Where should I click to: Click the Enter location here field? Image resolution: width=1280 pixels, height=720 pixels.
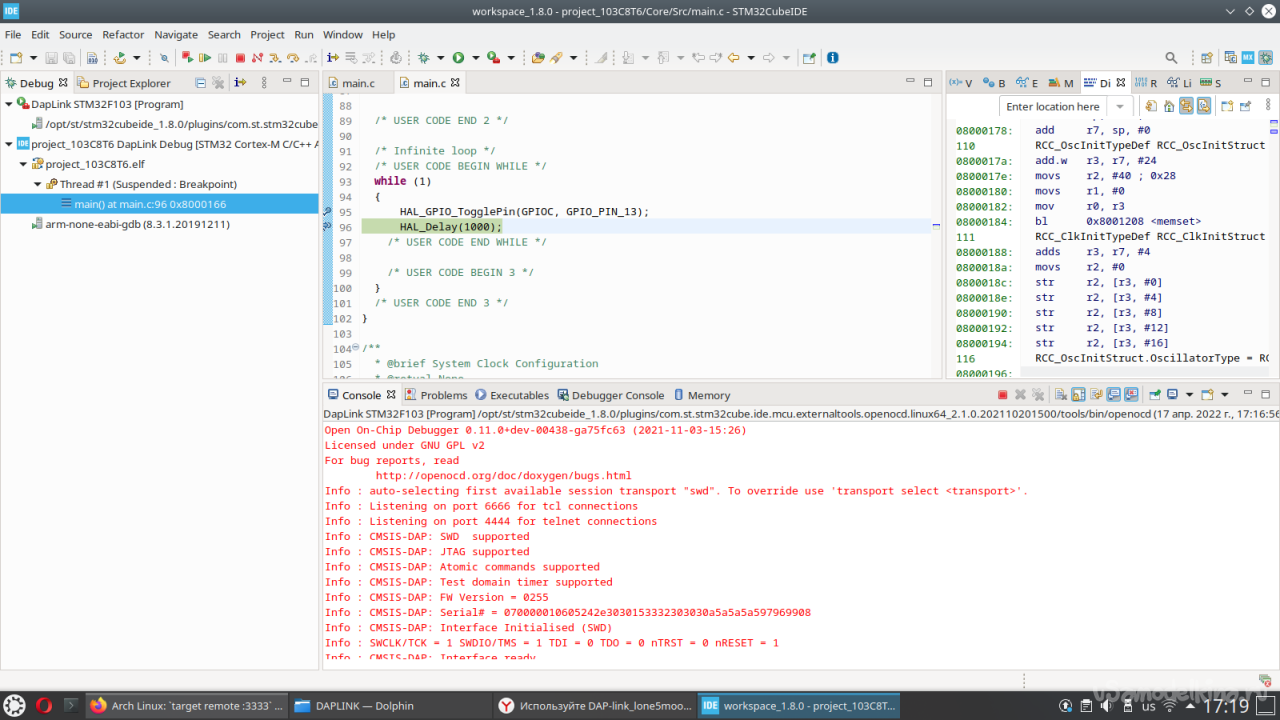1053,106
